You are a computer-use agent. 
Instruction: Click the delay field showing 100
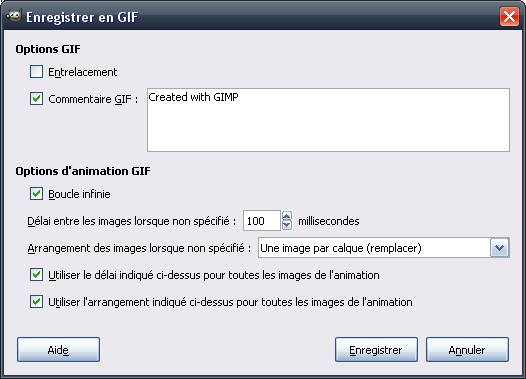point(262,221)
